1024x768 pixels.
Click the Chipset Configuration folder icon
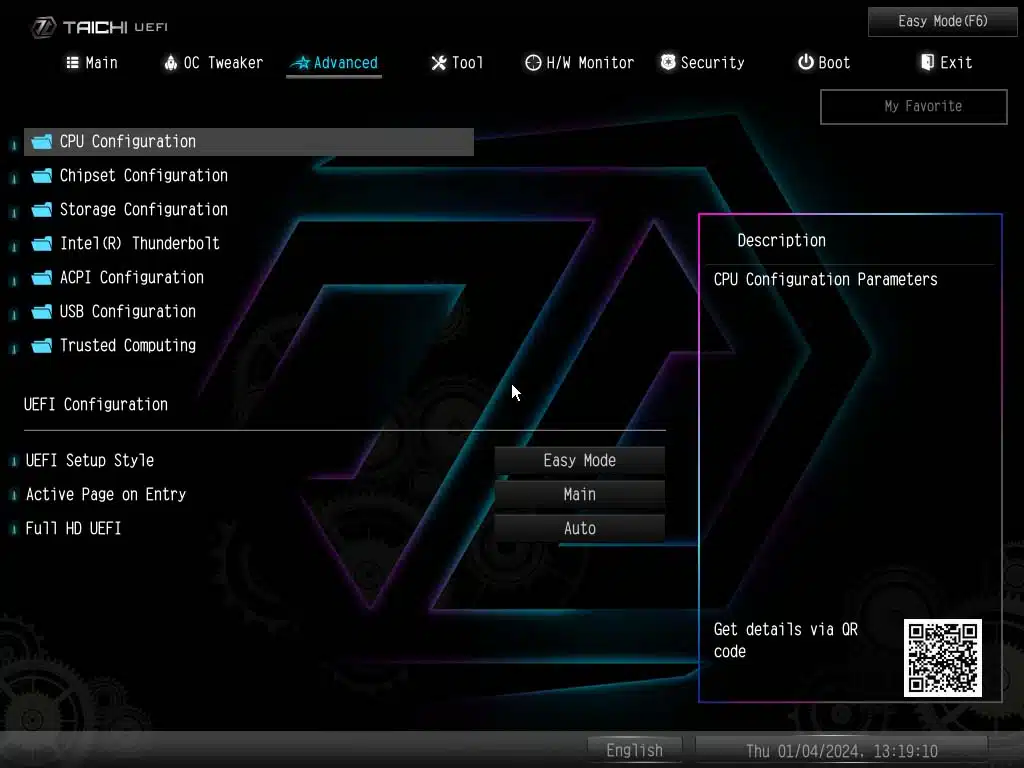pyautogui.click(x=42, y=176)
